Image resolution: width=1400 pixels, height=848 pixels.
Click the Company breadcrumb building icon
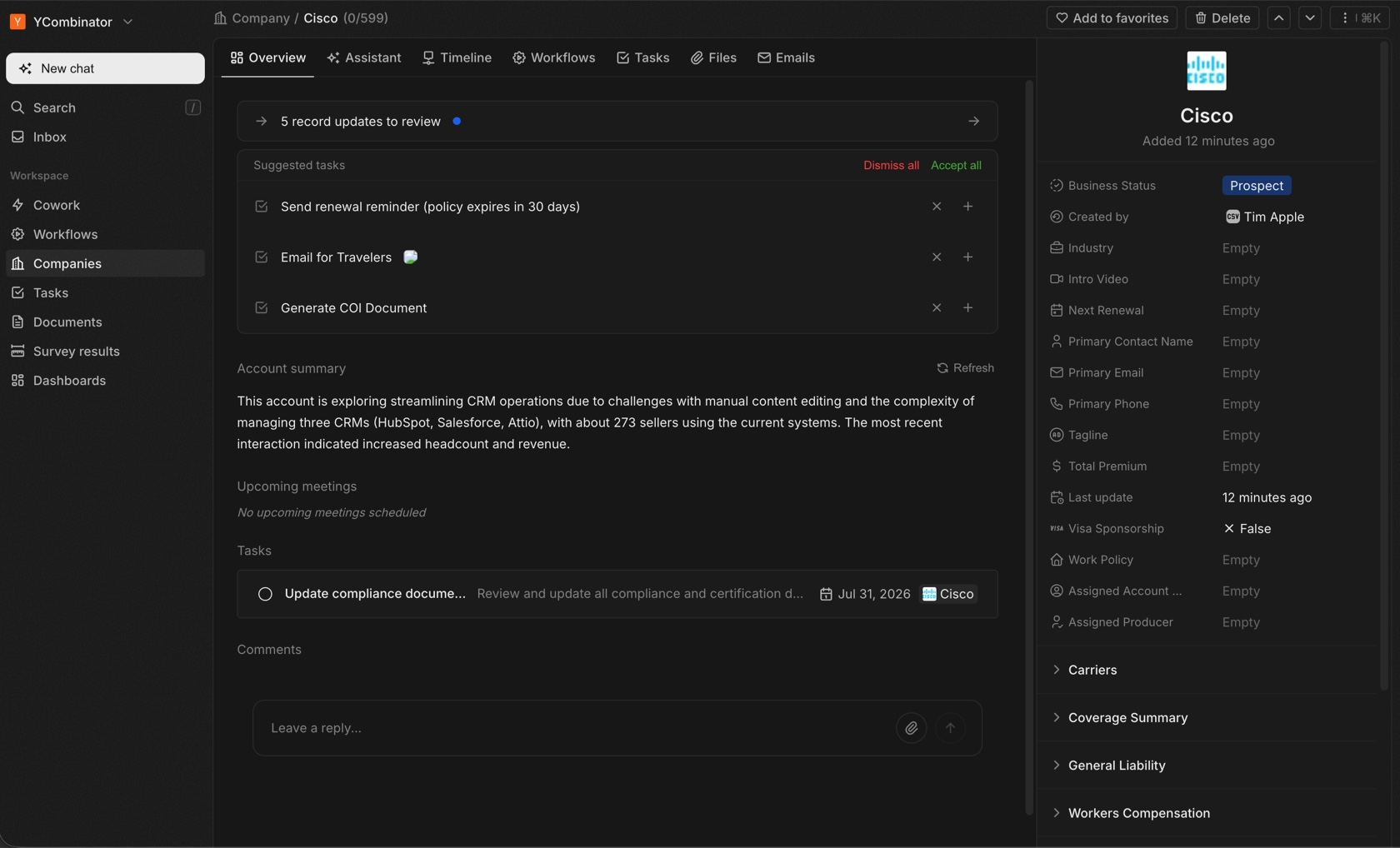220,17
